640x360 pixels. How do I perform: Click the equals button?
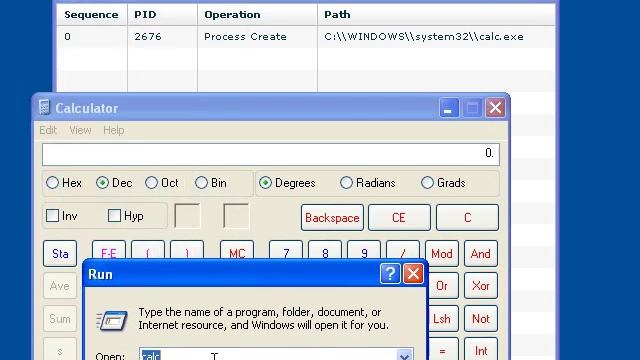click(443, 349)
